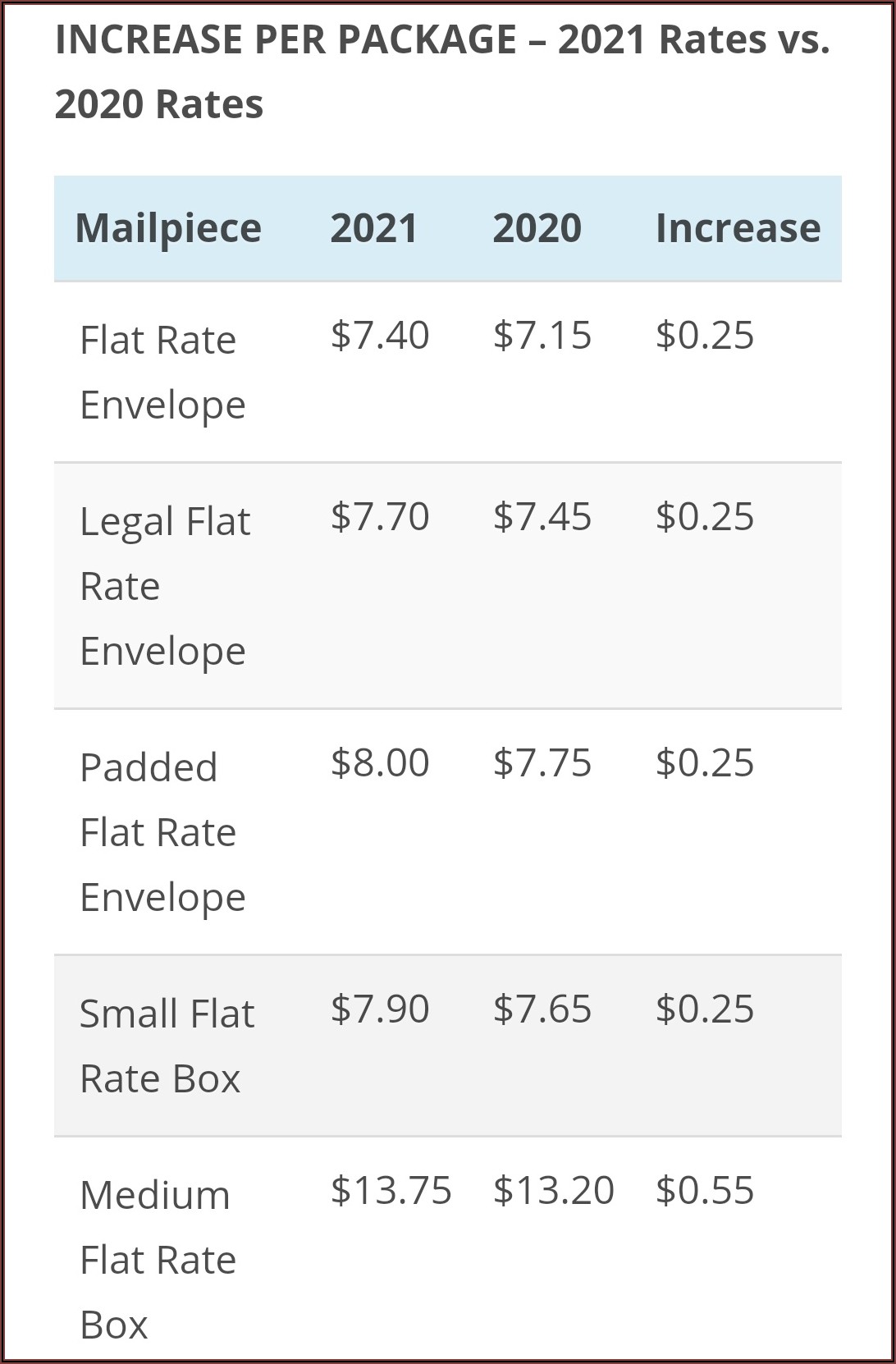Viewport: 896px width, 1364px height.
Task: Click the Increase column header
Action: tap(738, 228)
